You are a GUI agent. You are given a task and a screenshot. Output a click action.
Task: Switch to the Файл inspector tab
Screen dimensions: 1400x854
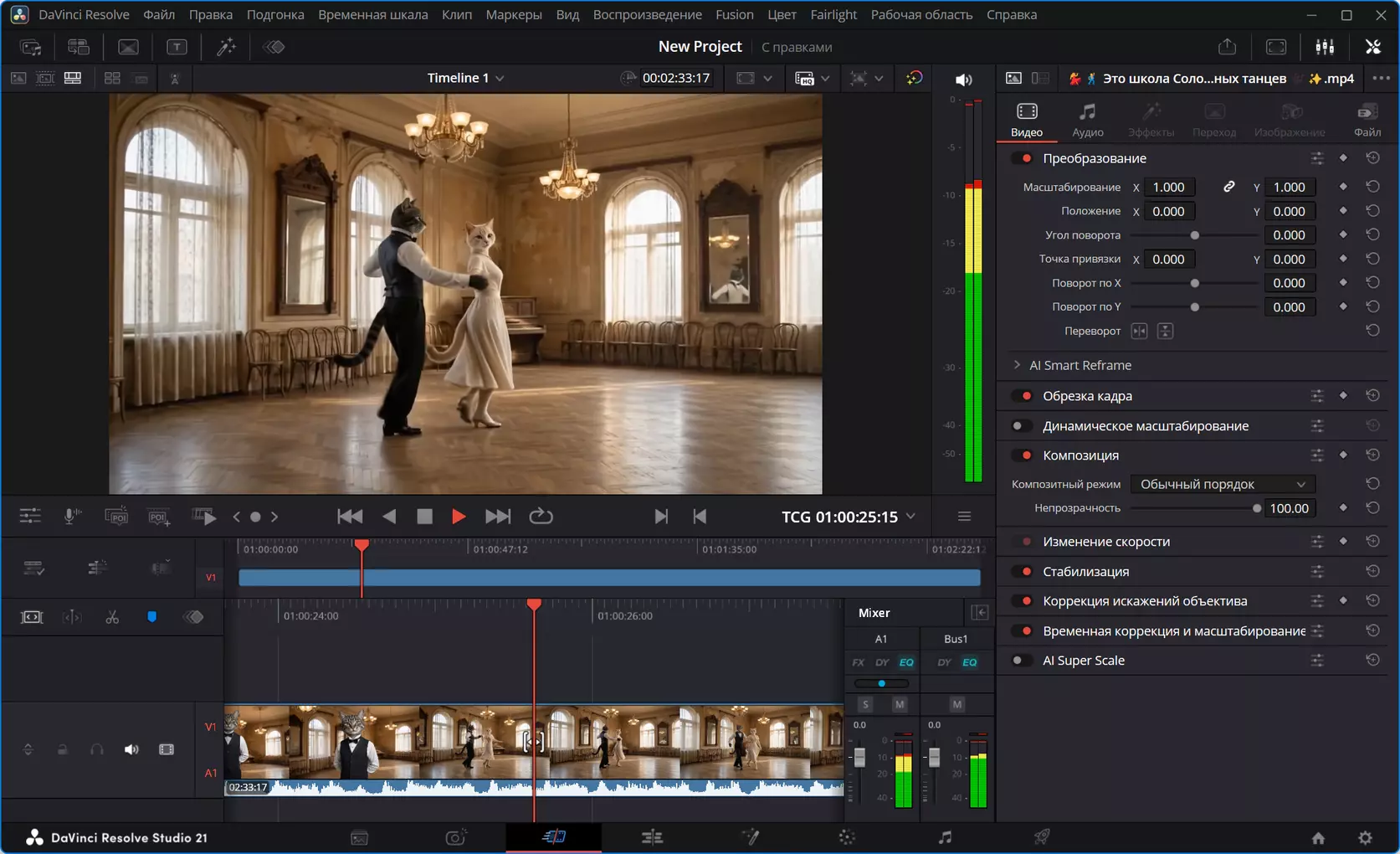coord(1367,120)
